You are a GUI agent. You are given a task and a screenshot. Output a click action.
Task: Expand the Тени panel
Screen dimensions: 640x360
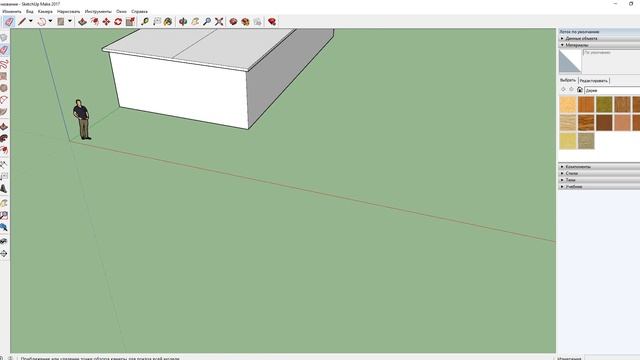tap(599, 180)
